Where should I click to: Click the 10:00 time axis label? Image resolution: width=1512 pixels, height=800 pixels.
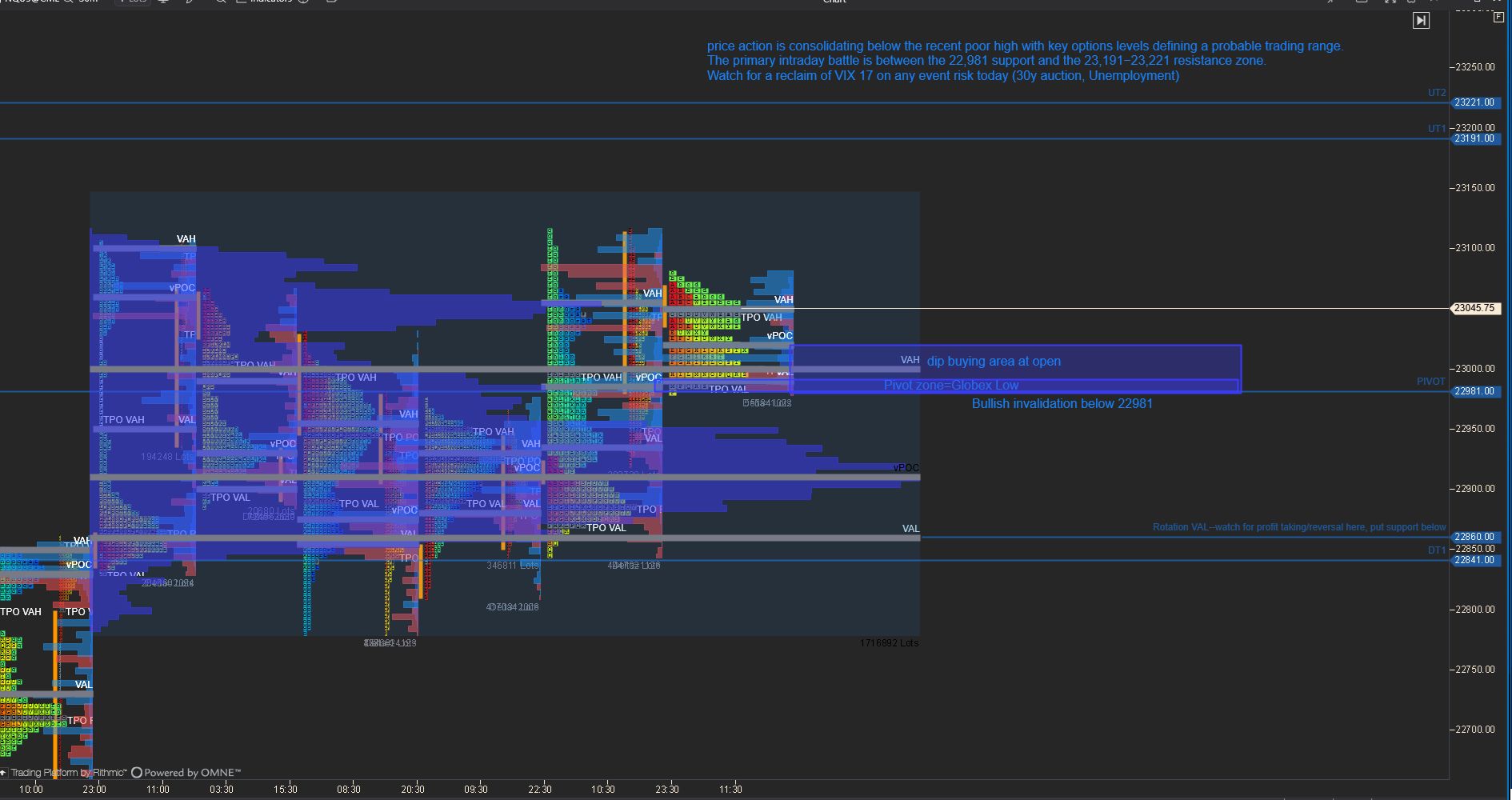click(31, 790)
